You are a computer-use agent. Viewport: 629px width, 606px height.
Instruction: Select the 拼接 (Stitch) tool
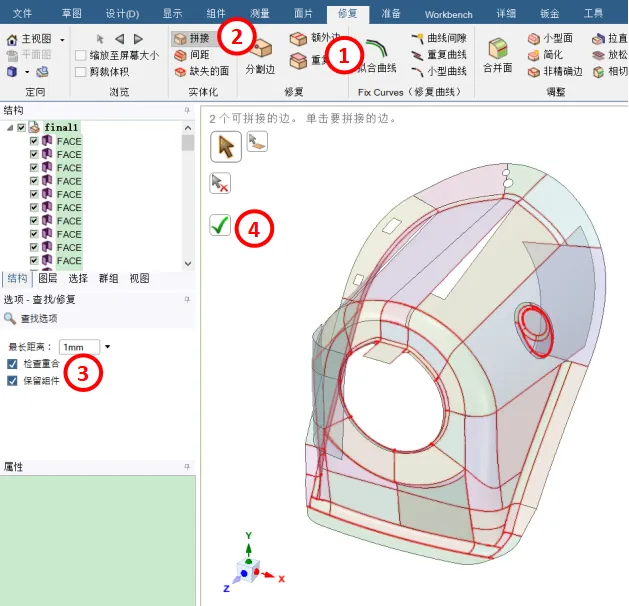tap(191, 38)
